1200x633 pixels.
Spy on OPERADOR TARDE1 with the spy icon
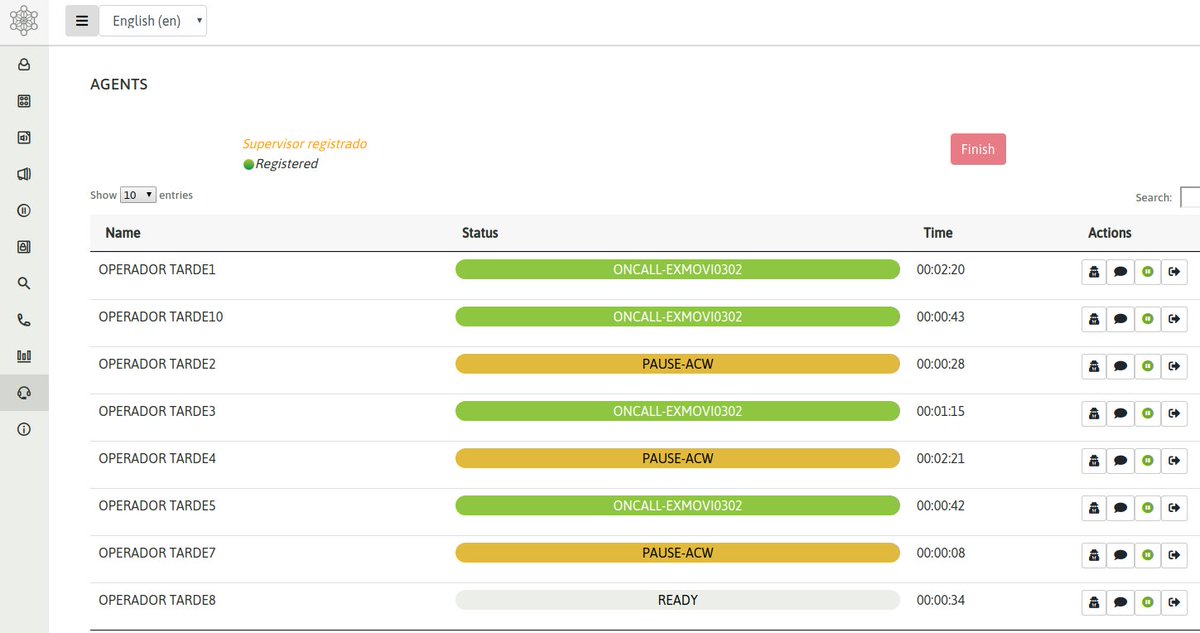1094,272
